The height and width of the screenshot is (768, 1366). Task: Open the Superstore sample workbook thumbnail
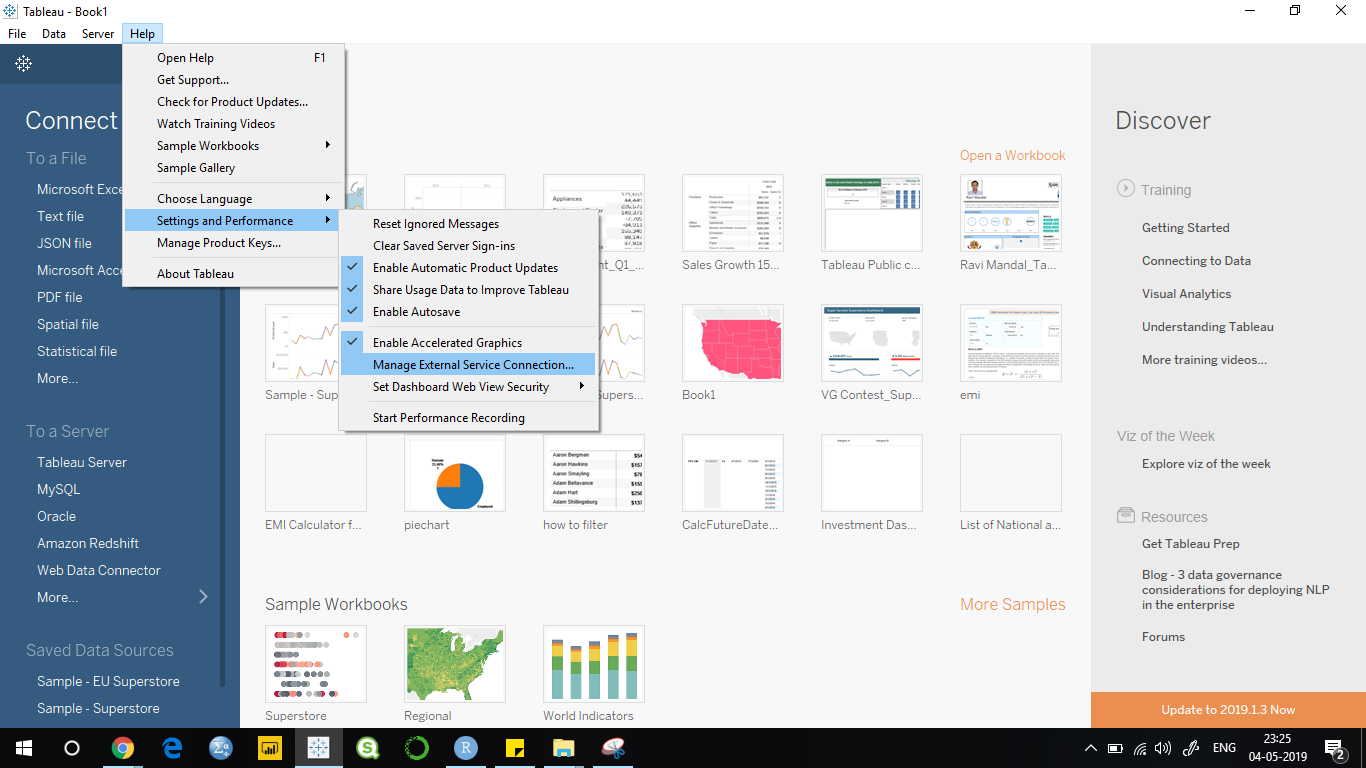tap(315, 663)
